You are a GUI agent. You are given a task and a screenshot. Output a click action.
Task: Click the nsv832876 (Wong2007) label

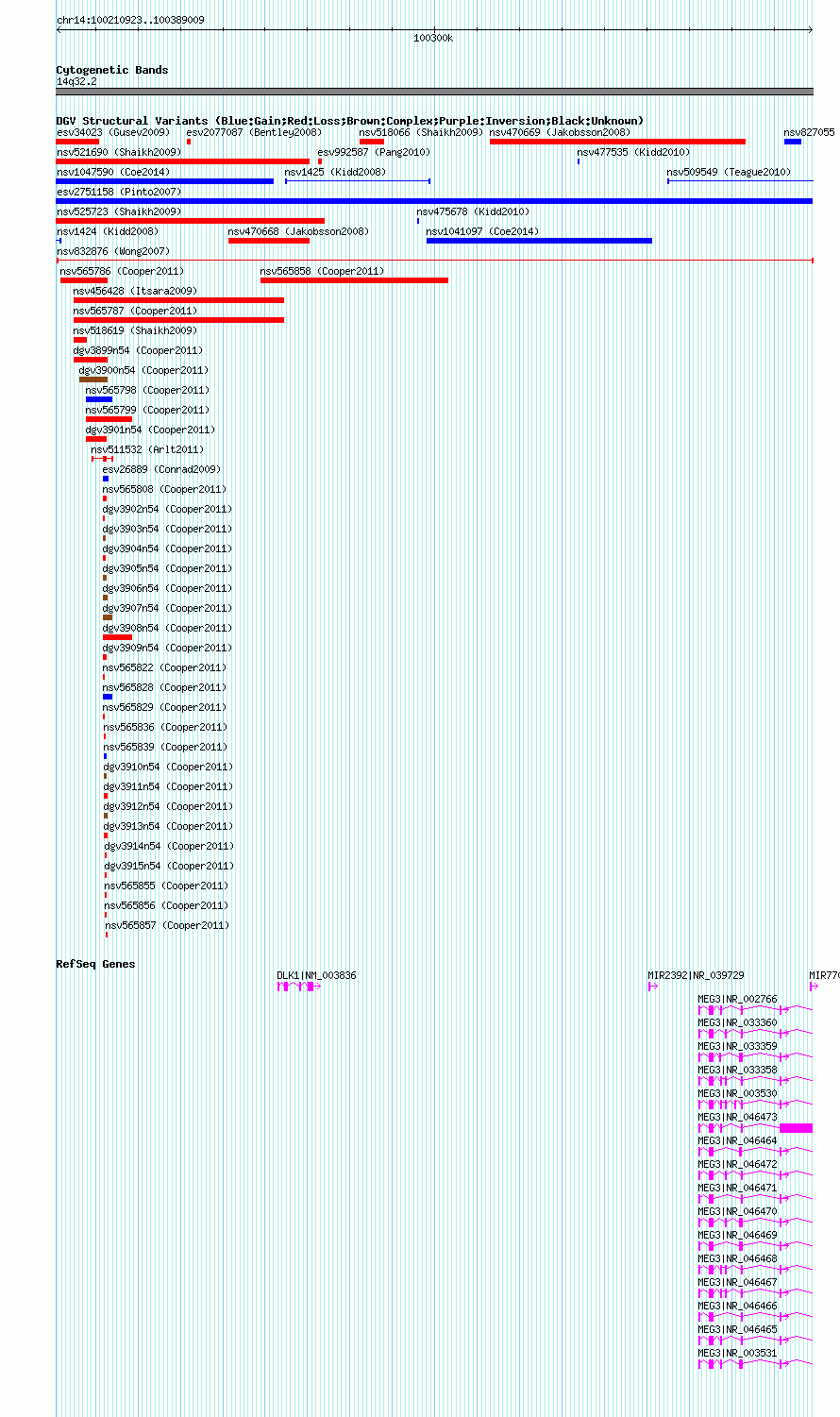point(113,251)
